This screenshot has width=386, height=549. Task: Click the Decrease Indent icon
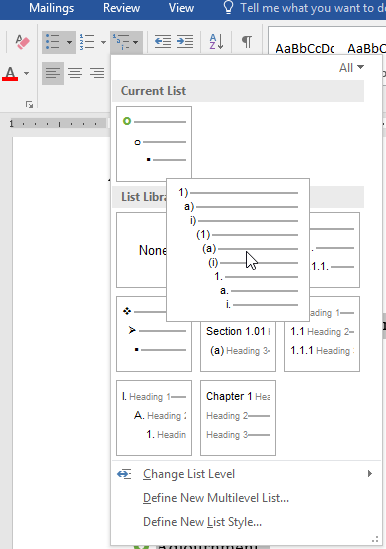pyautogui.click(x=163, y=42)
